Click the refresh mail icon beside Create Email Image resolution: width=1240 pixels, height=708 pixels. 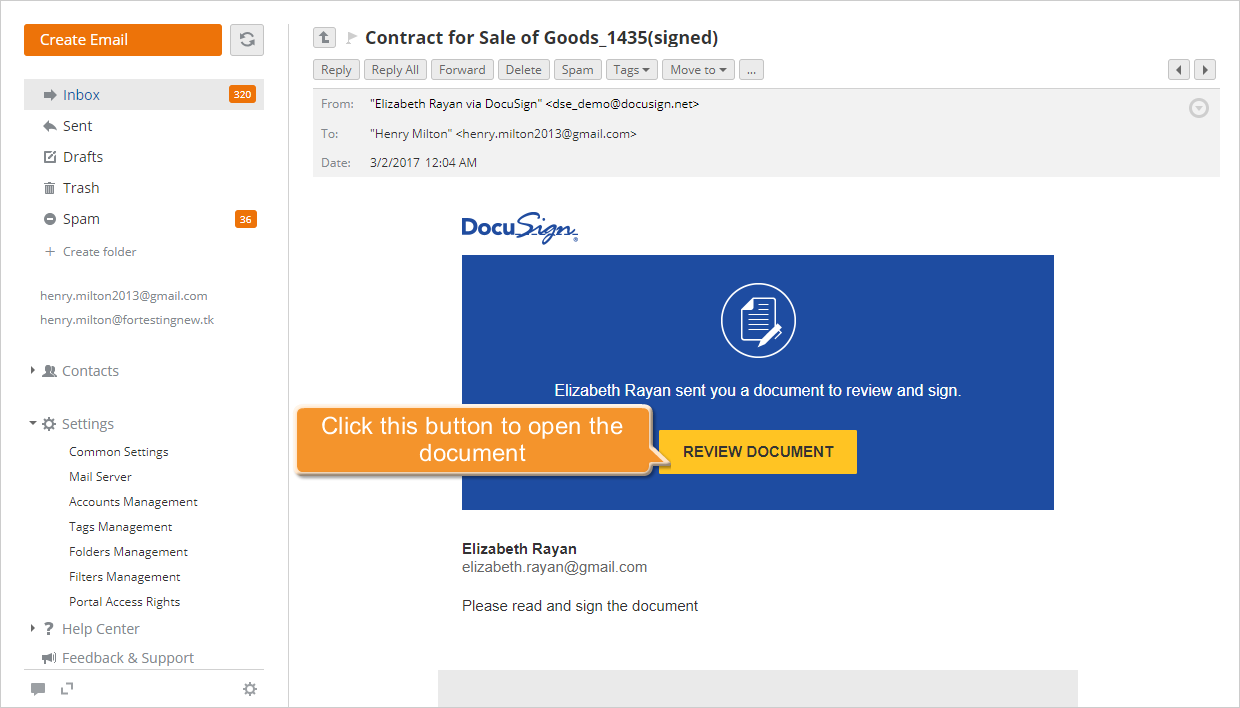(246, 39)
